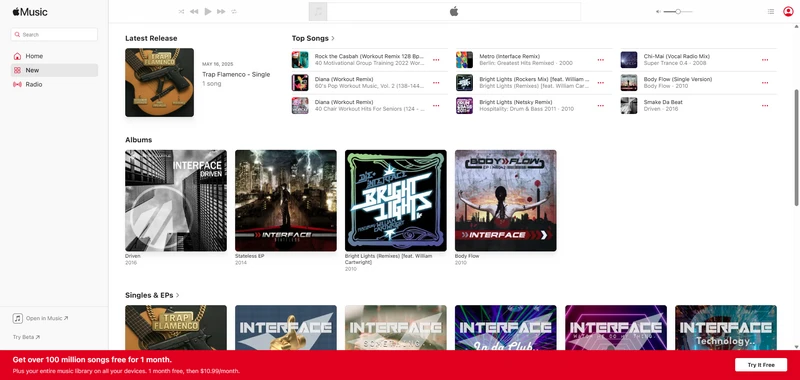
Task: Click Open in Music link
Action: [x=41, y=318]
